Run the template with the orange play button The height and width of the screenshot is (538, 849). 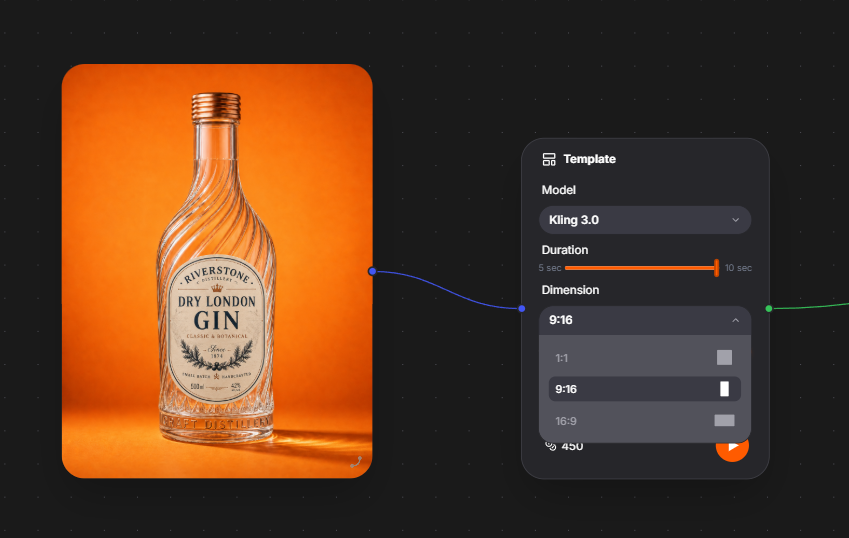(732, 446)
